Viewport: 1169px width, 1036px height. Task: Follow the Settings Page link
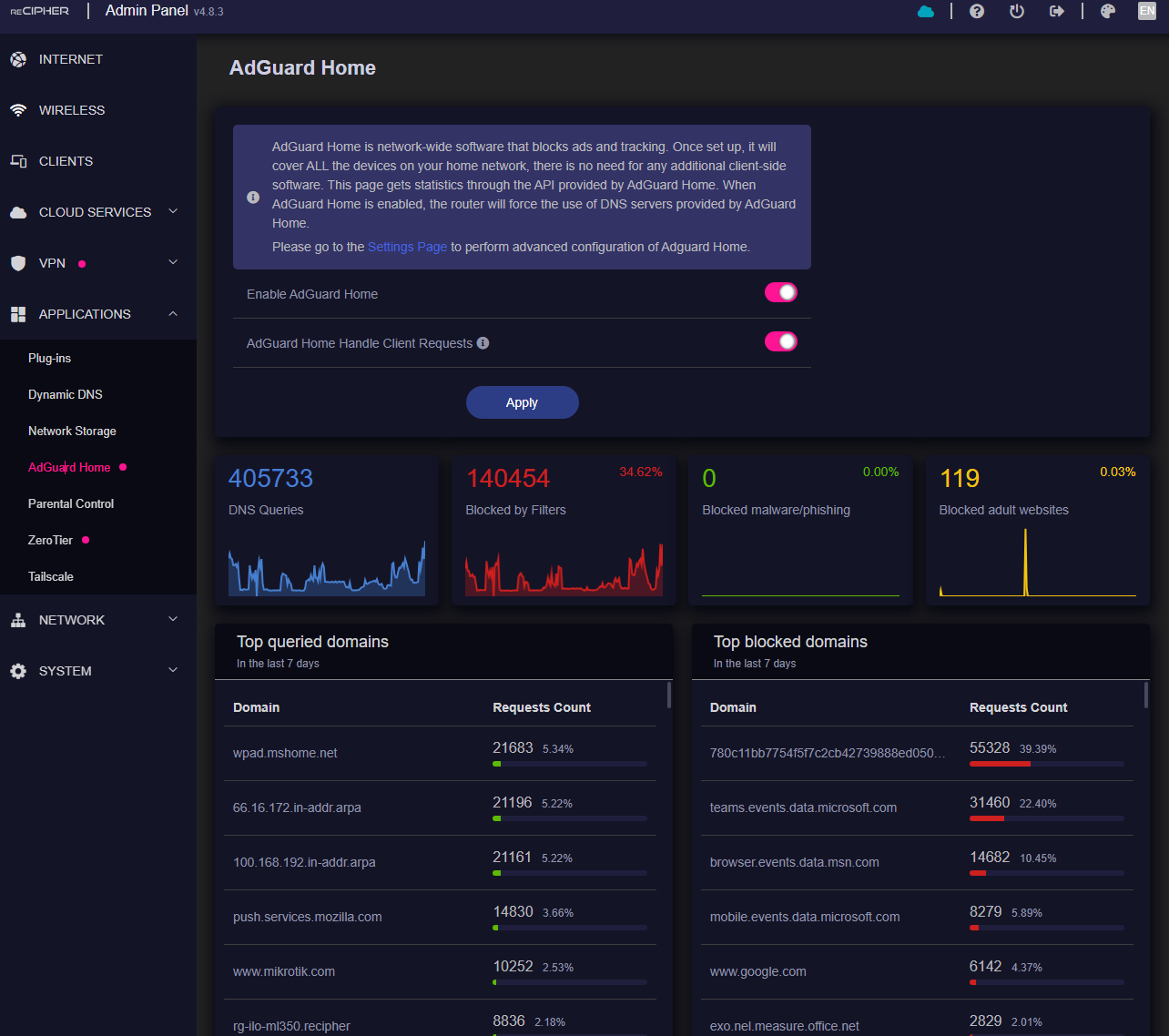pos(407,247)
